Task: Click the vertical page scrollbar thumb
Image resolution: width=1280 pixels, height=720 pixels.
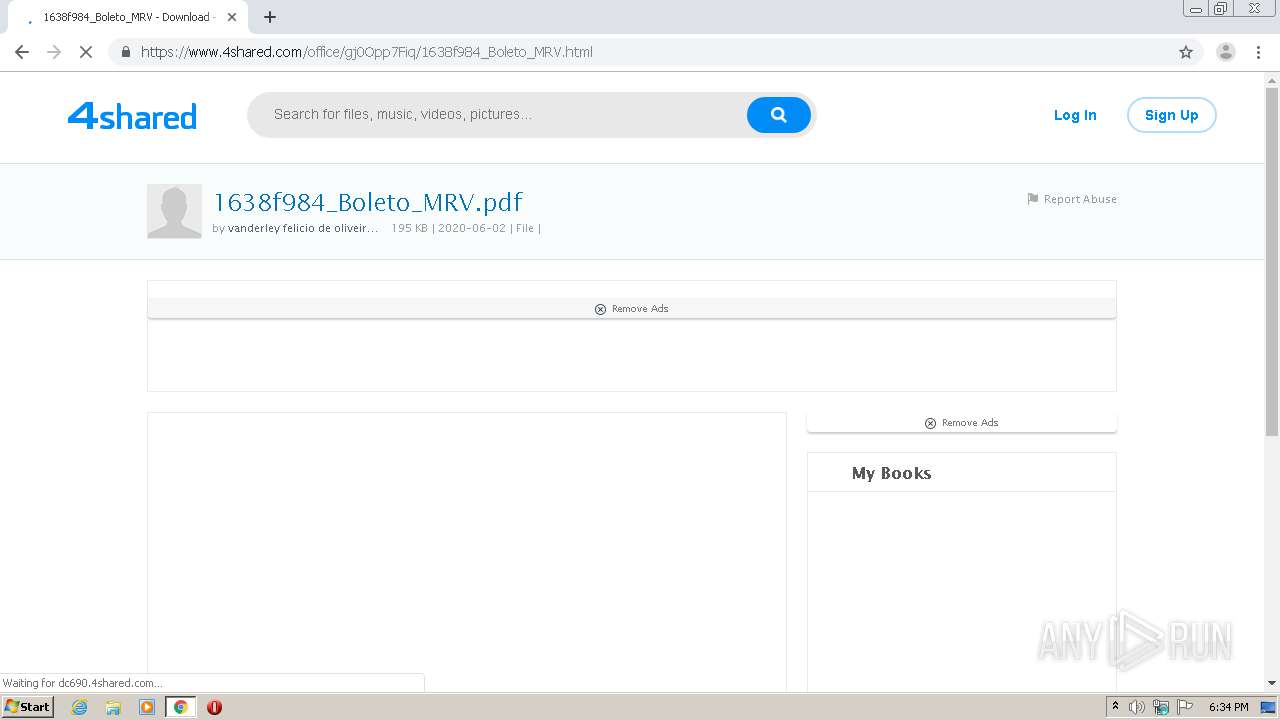Action: click(x=1272, y=260)
